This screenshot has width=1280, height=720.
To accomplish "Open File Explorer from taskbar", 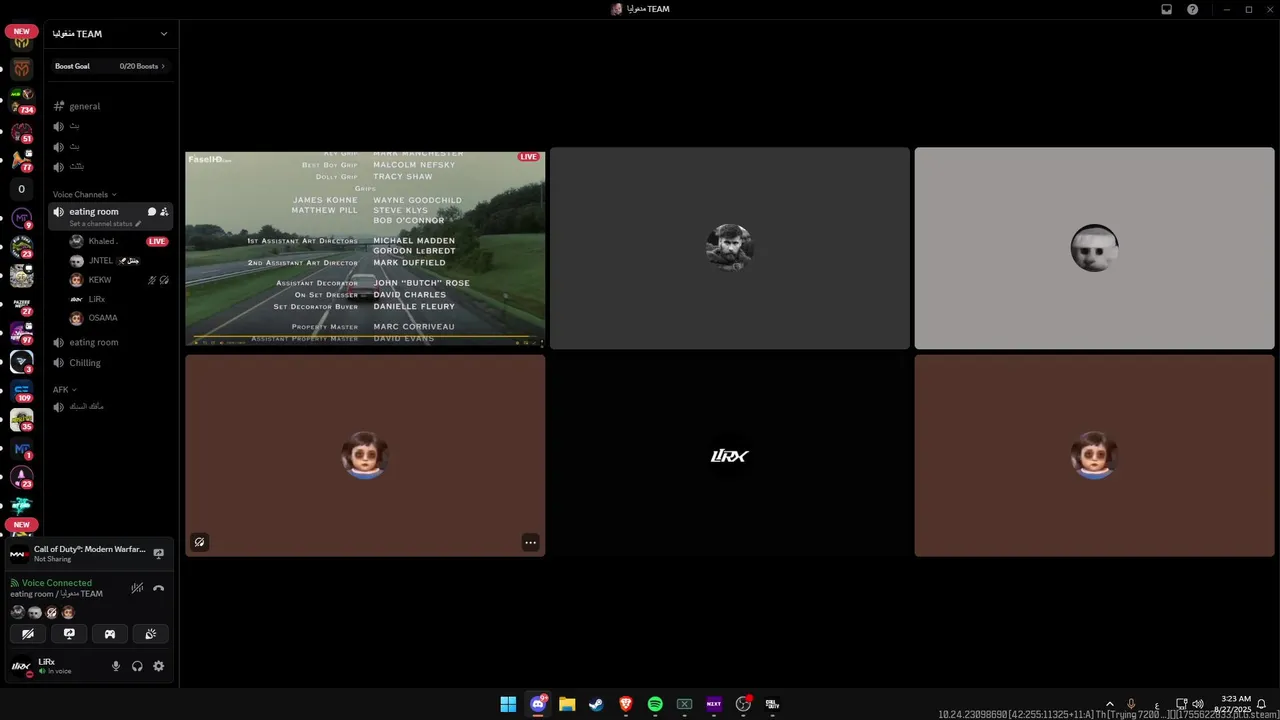I will click(567, 704).
